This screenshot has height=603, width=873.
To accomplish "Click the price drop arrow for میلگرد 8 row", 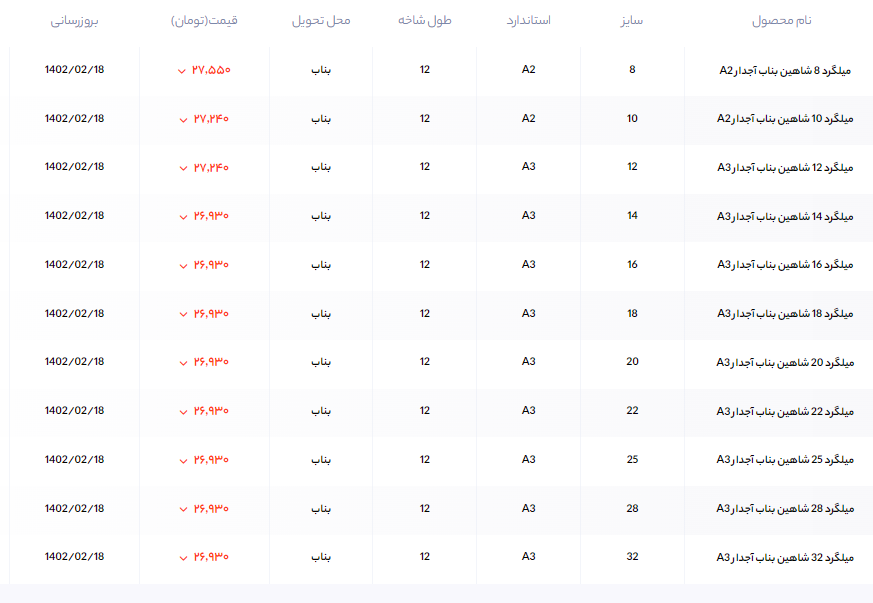I will (182, 71).
